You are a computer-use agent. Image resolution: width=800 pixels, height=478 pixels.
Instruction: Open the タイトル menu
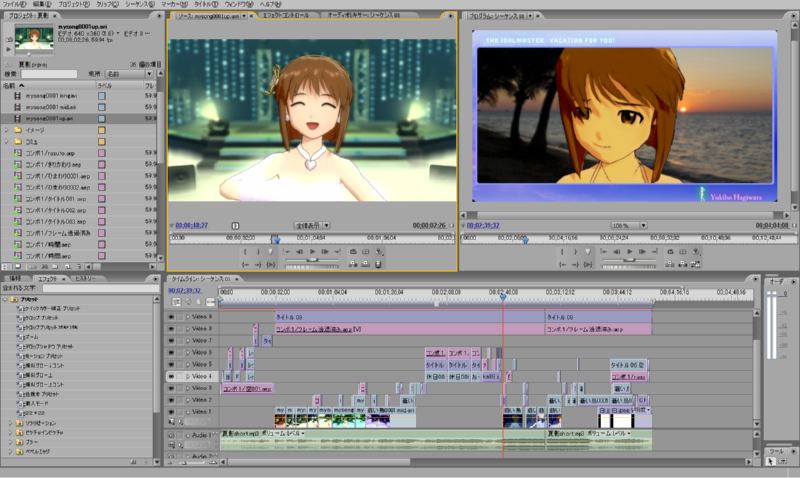click(206, 4)
